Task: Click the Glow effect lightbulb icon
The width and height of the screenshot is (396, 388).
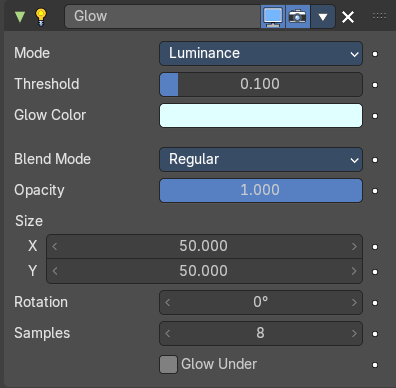Action: click(x=41, y=17)
